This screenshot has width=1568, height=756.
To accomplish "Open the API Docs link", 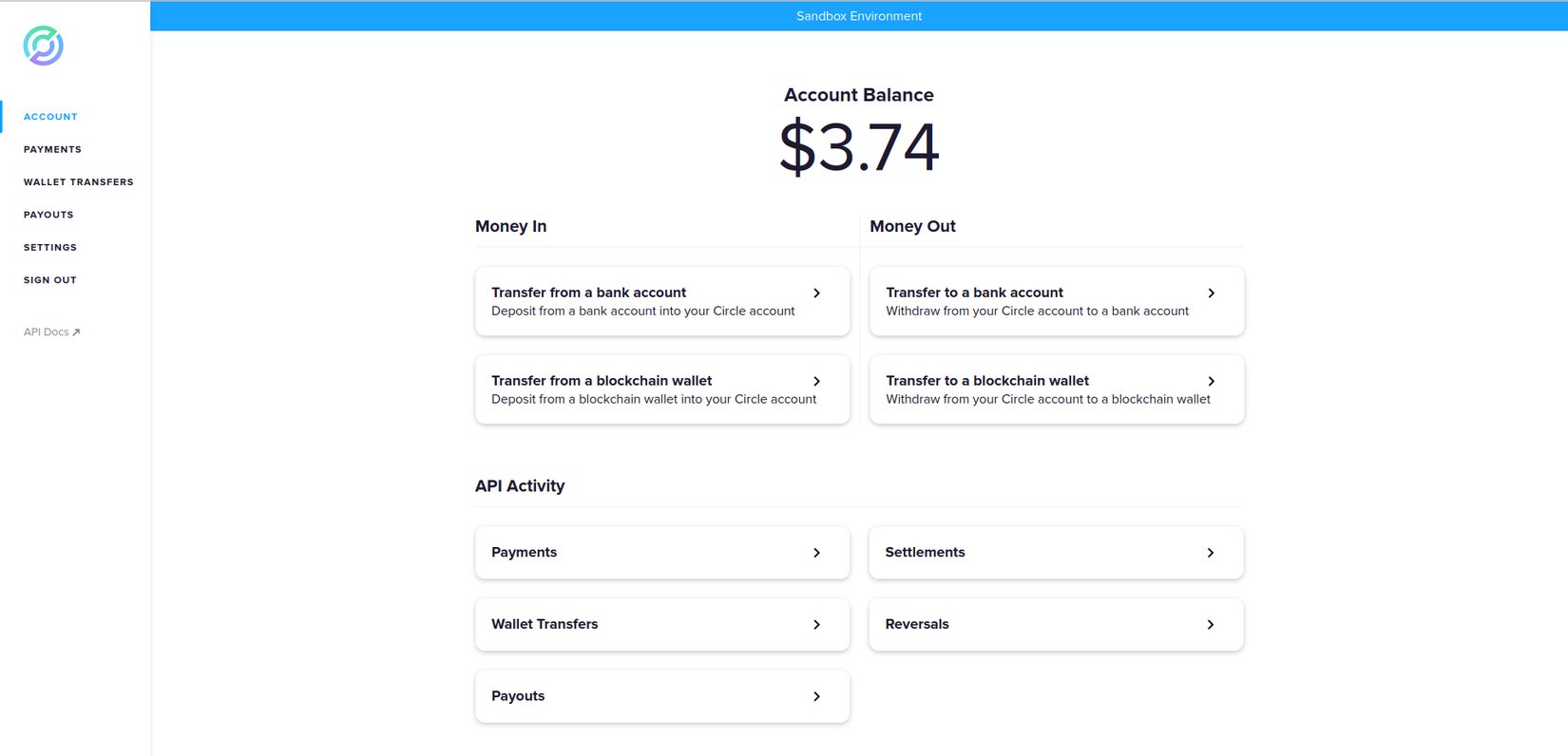I will click(x=47, y=332).
